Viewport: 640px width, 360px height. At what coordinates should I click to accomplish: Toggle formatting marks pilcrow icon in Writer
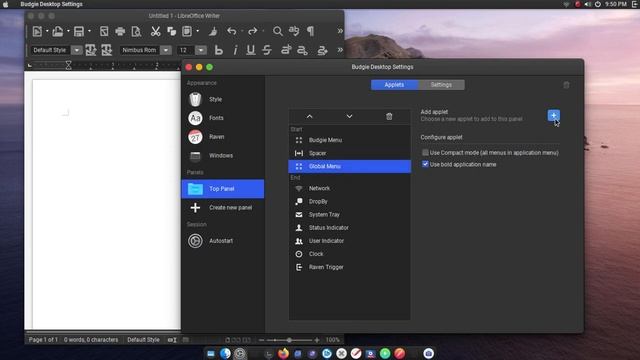pos(310,31)
